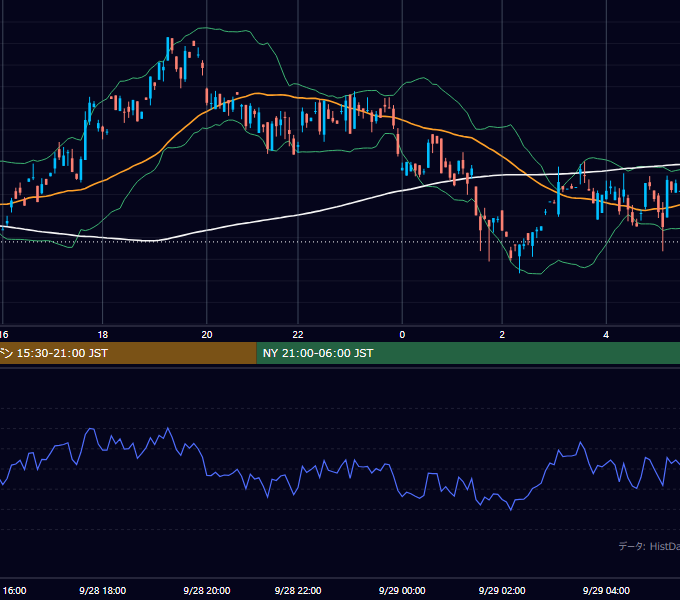This screenshot has height=600, width=680.
Task: Click the 9/28 18:00 date label
Action: pyautogui.click(x=103, y=590)
